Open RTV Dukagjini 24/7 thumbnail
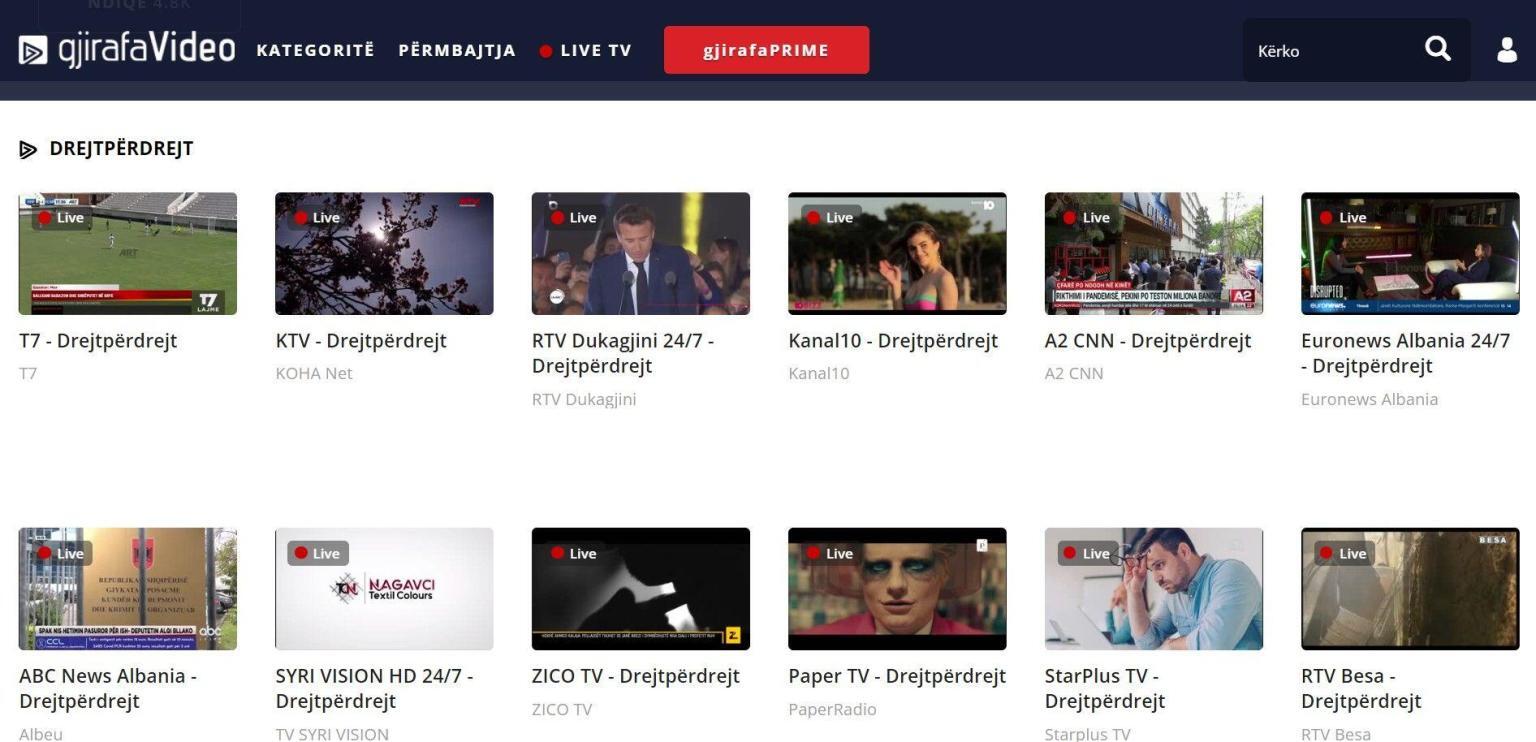The width and height of the screenshot is (1536, 742). [641, 254]
